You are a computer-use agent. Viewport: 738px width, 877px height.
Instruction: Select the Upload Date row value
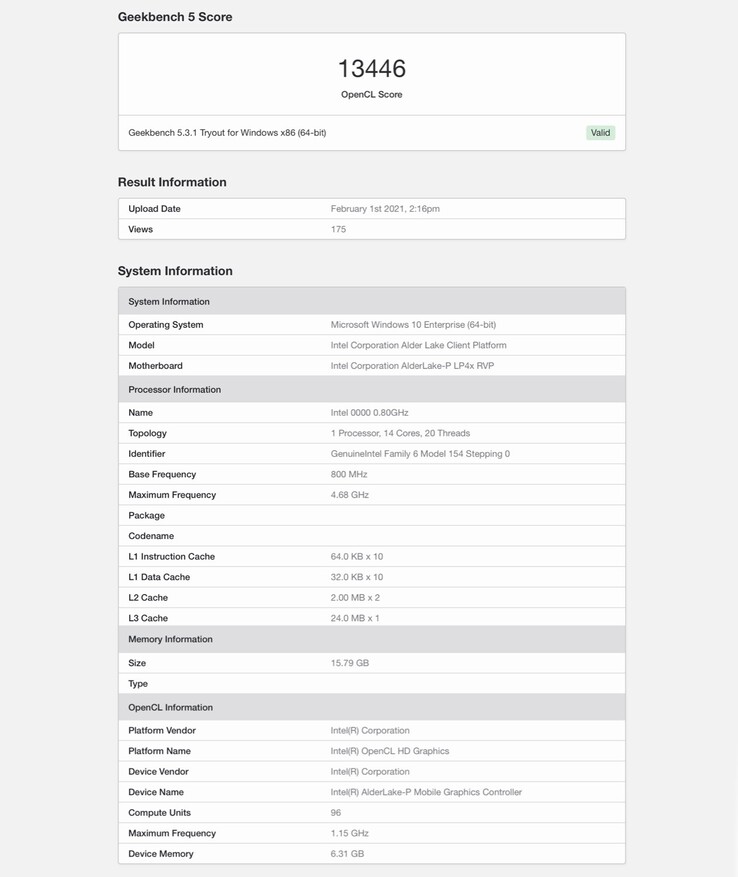point(385,209)
